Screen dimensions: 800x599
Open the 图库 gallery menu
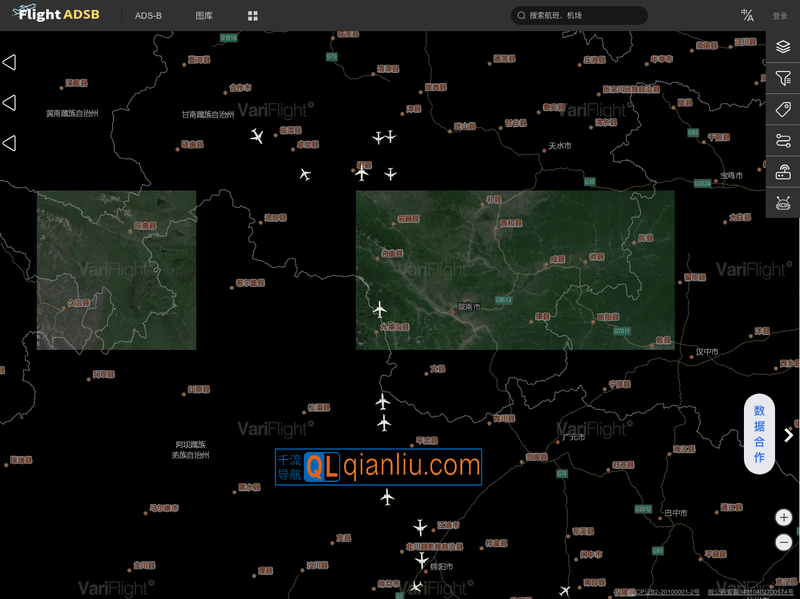pos(204,16)
